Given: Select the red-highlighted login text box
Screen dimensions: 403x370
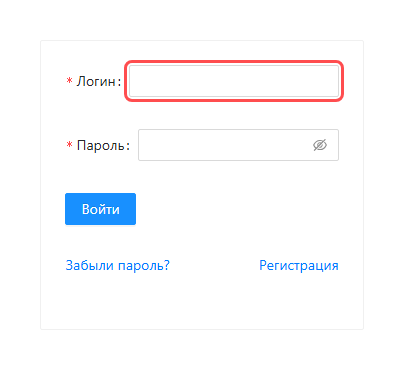Looking at the screenshot, I should [234, 81].
